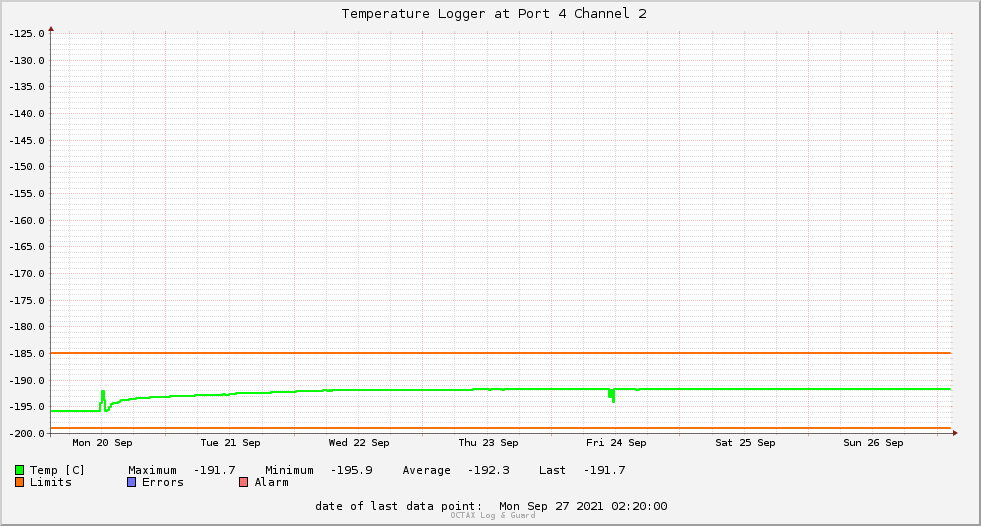
Task: Click the -200.0 y-axis label
Action: click(27, 434)
